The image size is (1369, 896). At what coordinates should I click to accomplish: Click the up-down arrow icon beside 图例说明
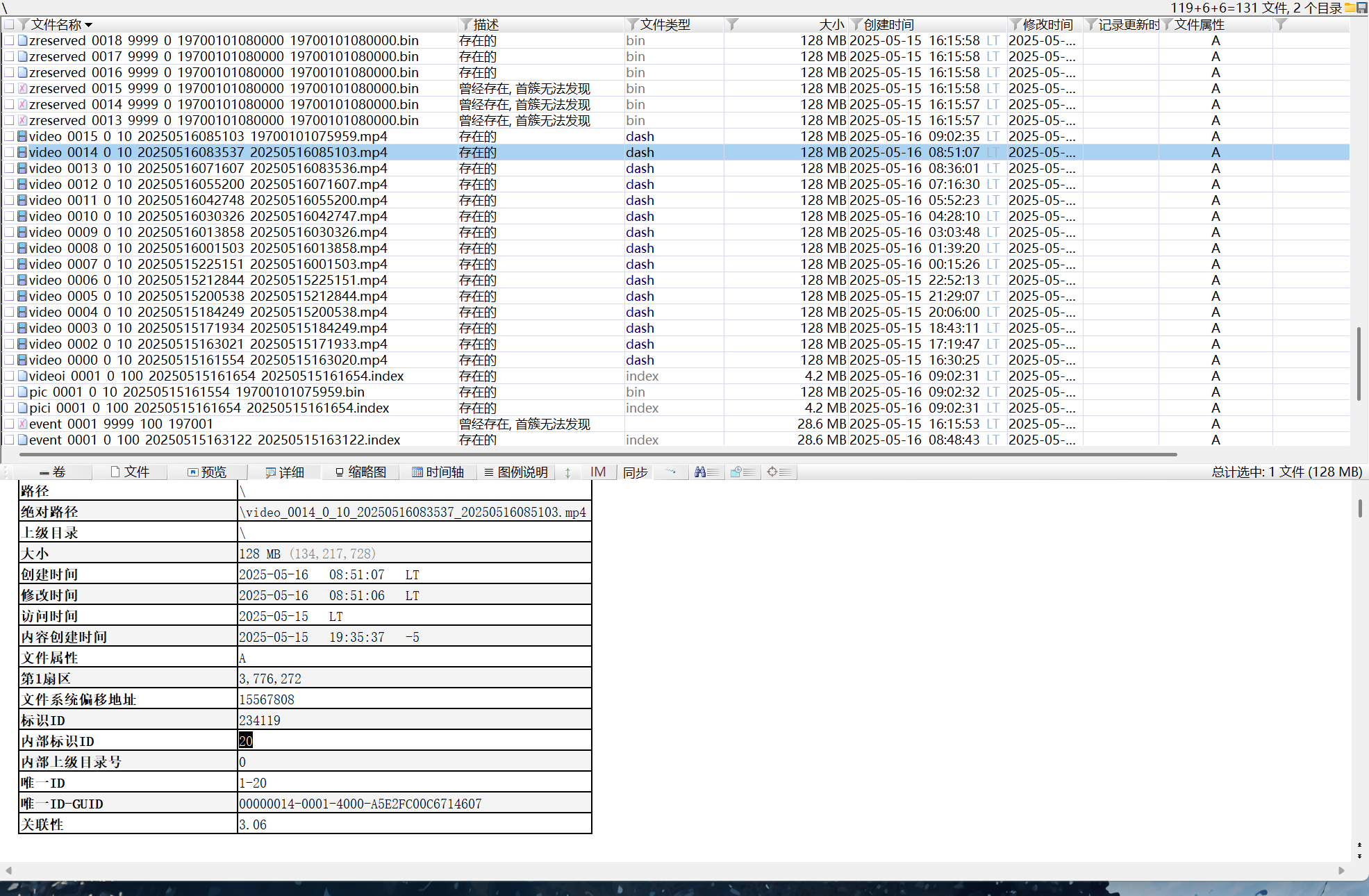pyautogui.click(x=567, y=472)
